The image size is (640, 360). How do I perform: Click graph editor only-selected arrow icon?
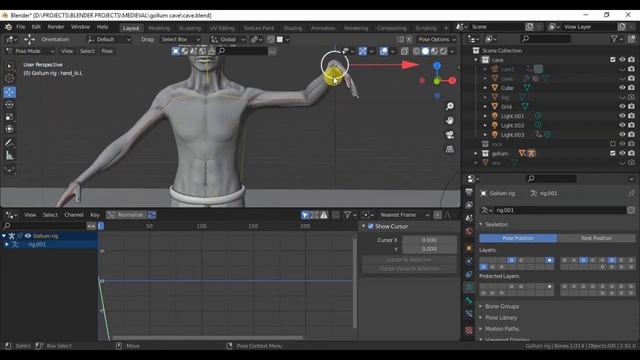tap(305, 215)
